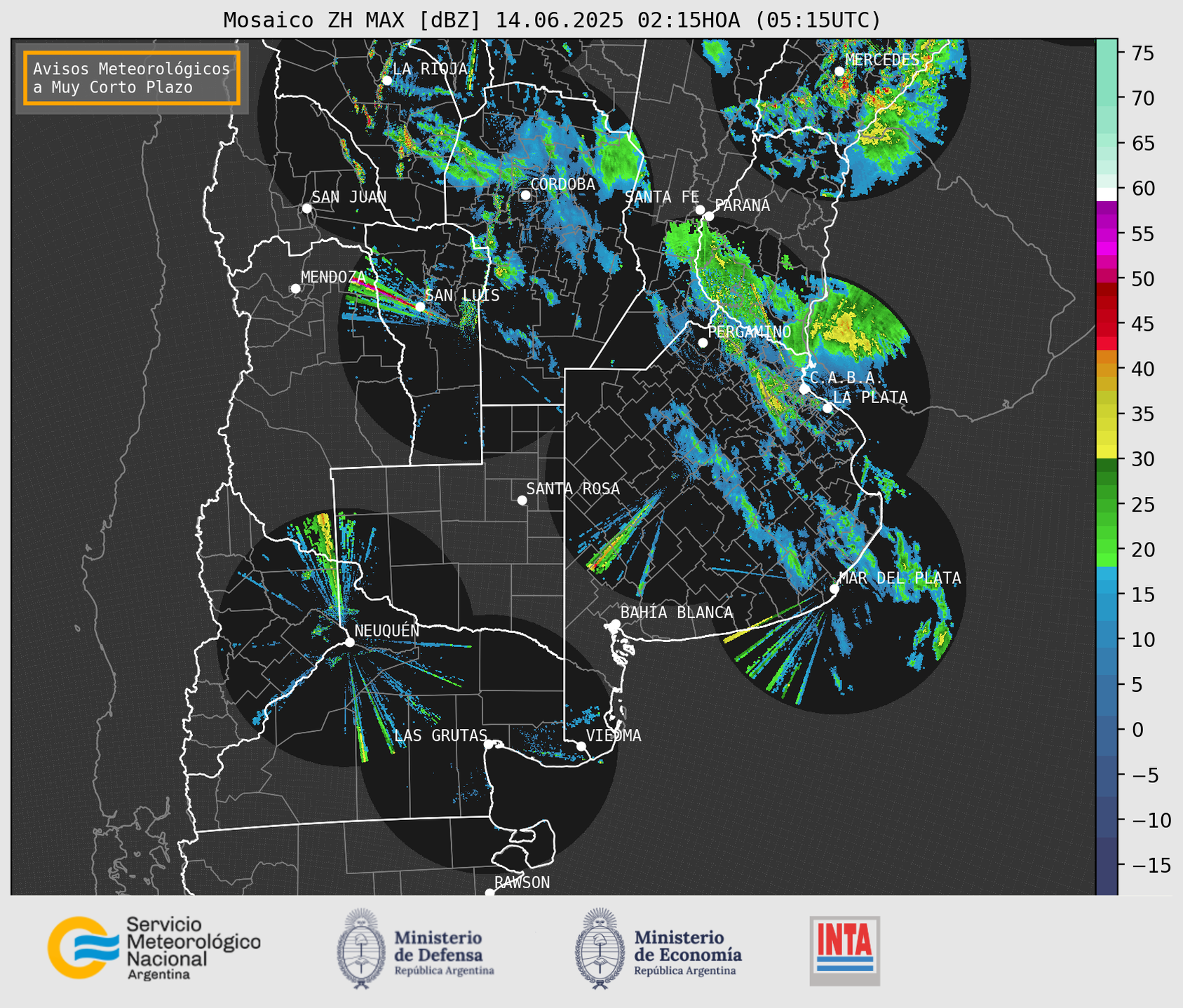Click the 30 label on the dBZ scale
The height and width of the screenshot is (1008, 1183).
1142,459
